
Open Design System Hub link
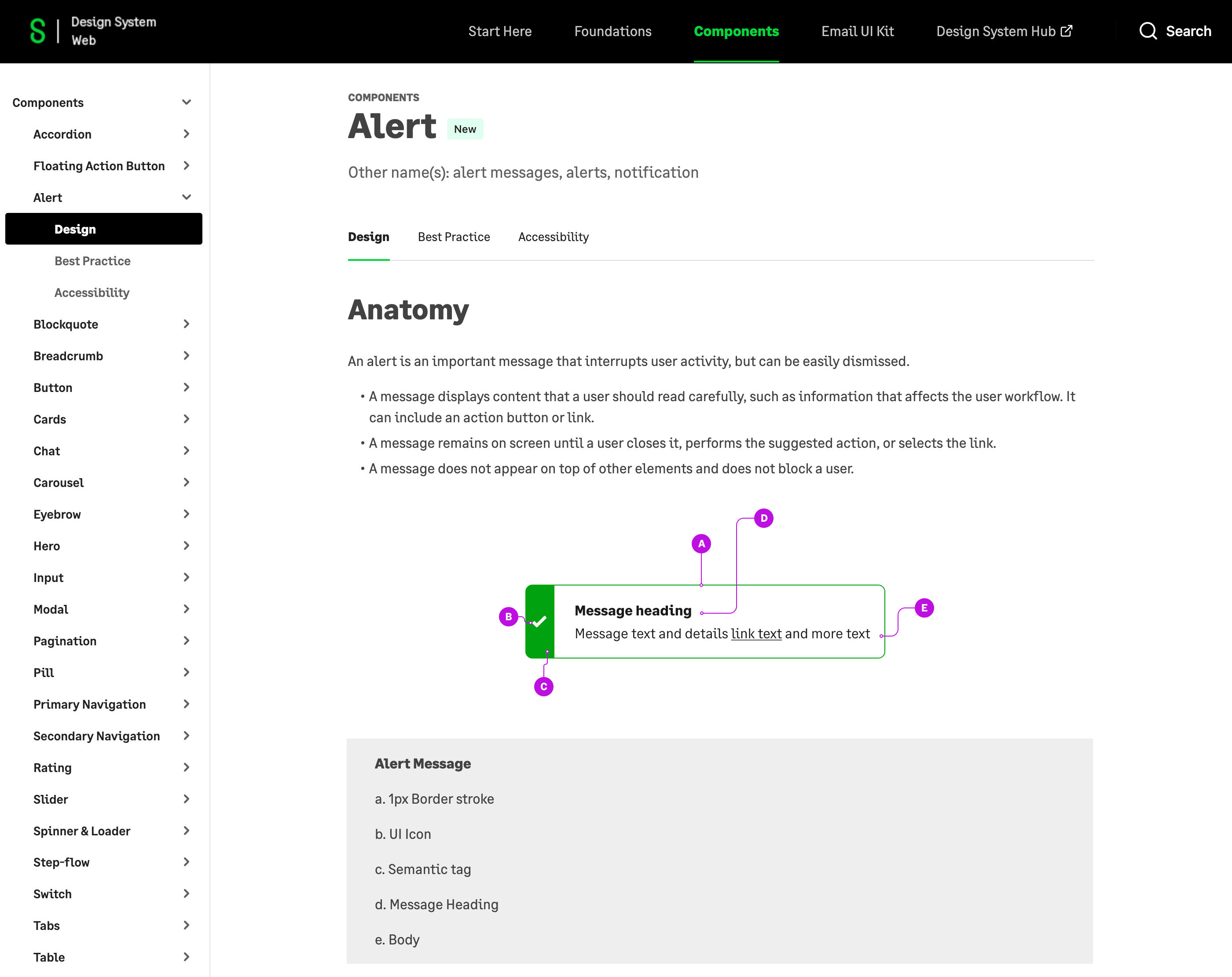[1004, 31]
